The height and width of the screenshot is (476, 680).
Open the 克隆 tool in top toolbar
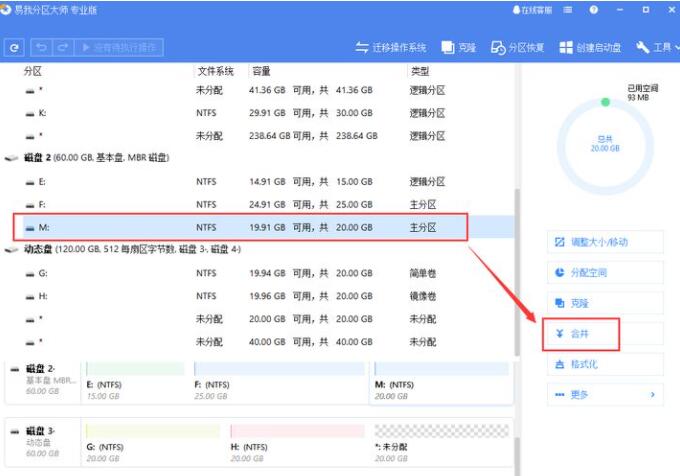click(x=459, y=48)
